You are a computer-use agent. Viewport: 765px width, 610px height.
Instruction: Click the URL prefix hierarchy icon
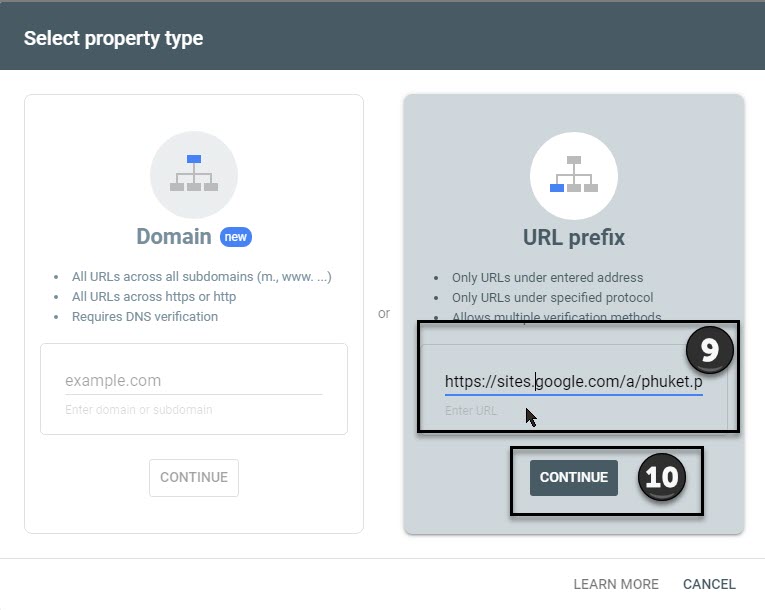pos(574,175)
